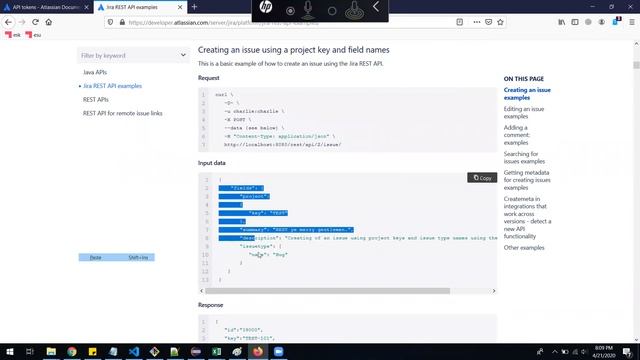Open Firefox account avatar icon
This screenshot has height=360, width=640.
click(602, 22)
